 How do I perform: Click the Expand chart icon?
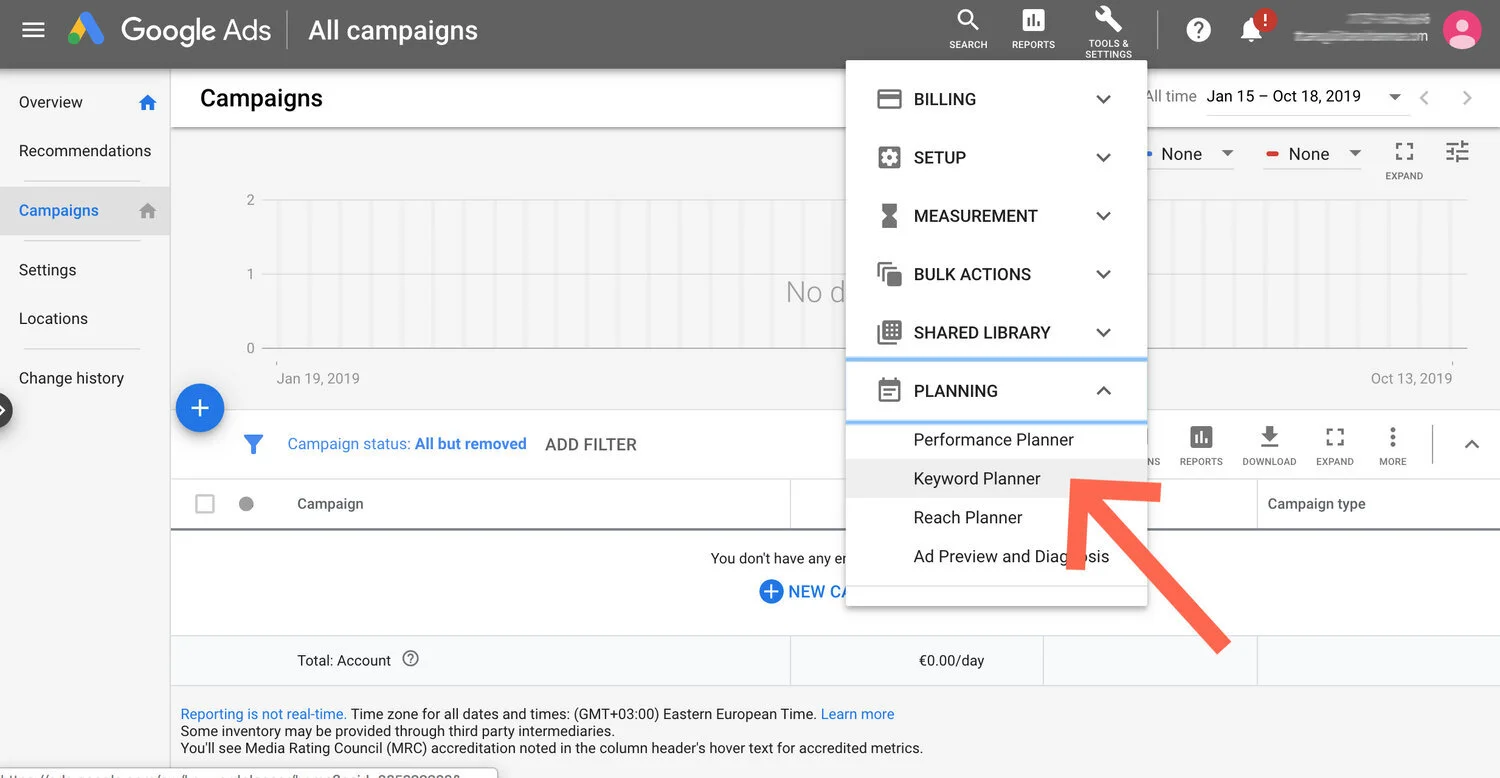point(1404,158)
